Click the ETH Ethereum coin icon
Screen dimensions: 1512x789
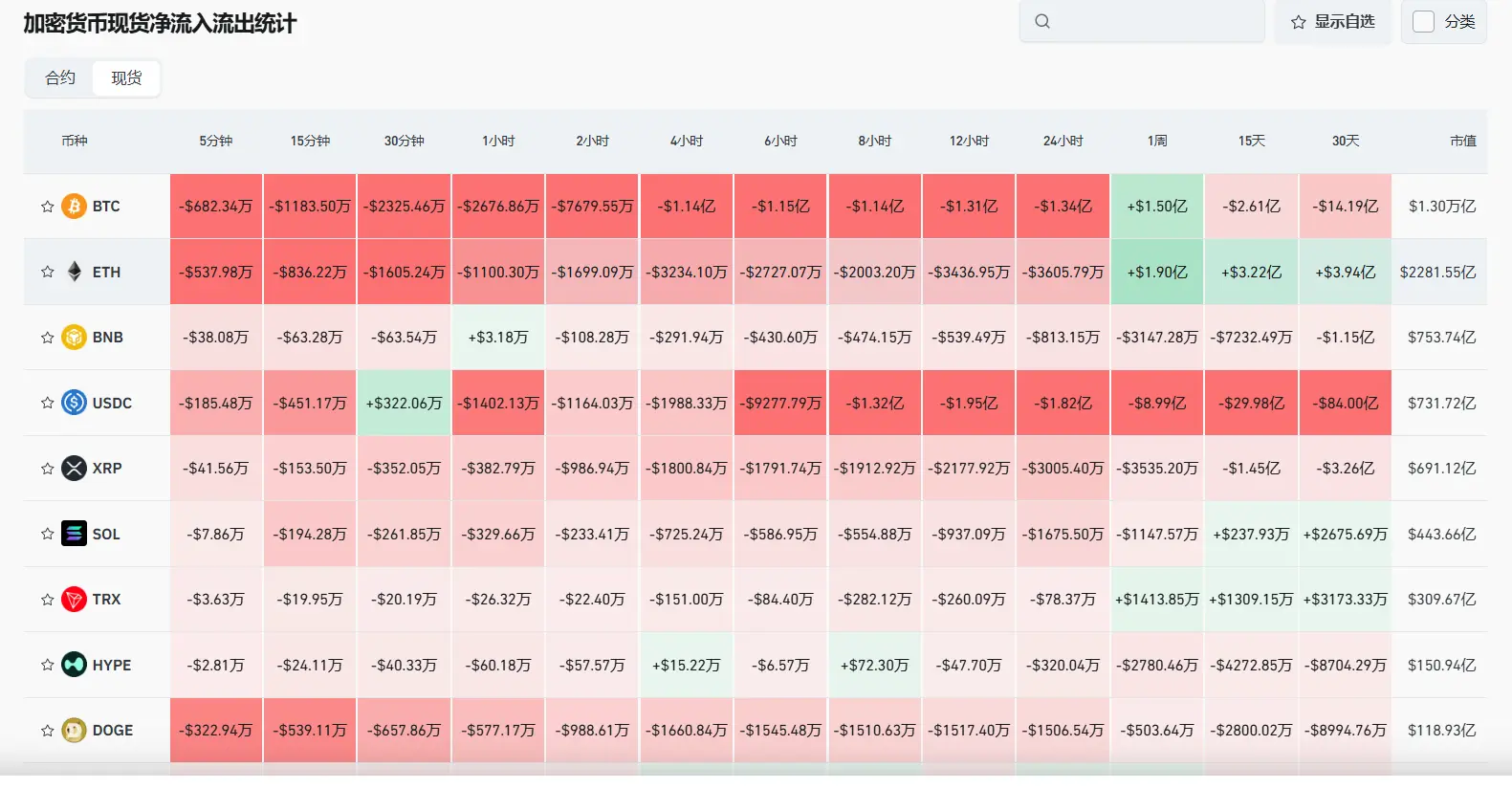click(x=74, y=272)
